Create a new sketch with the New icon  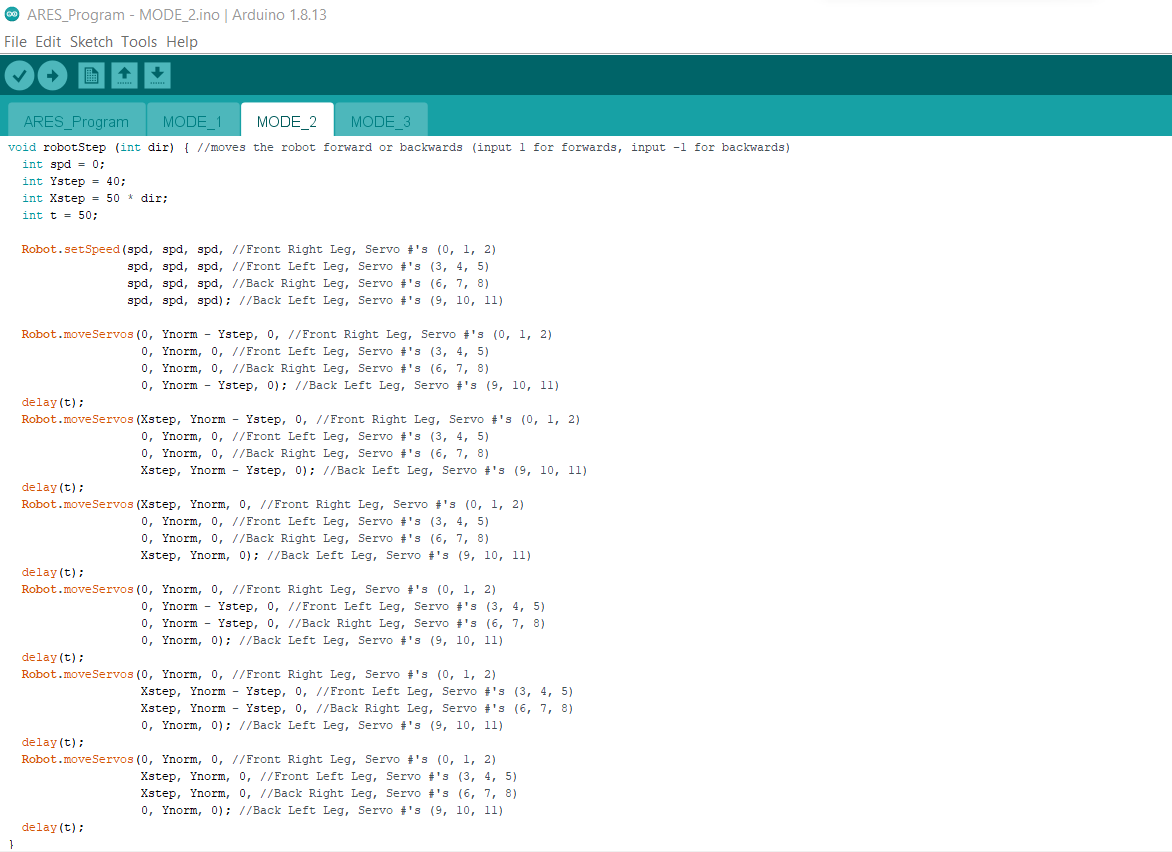click(90, 75)
